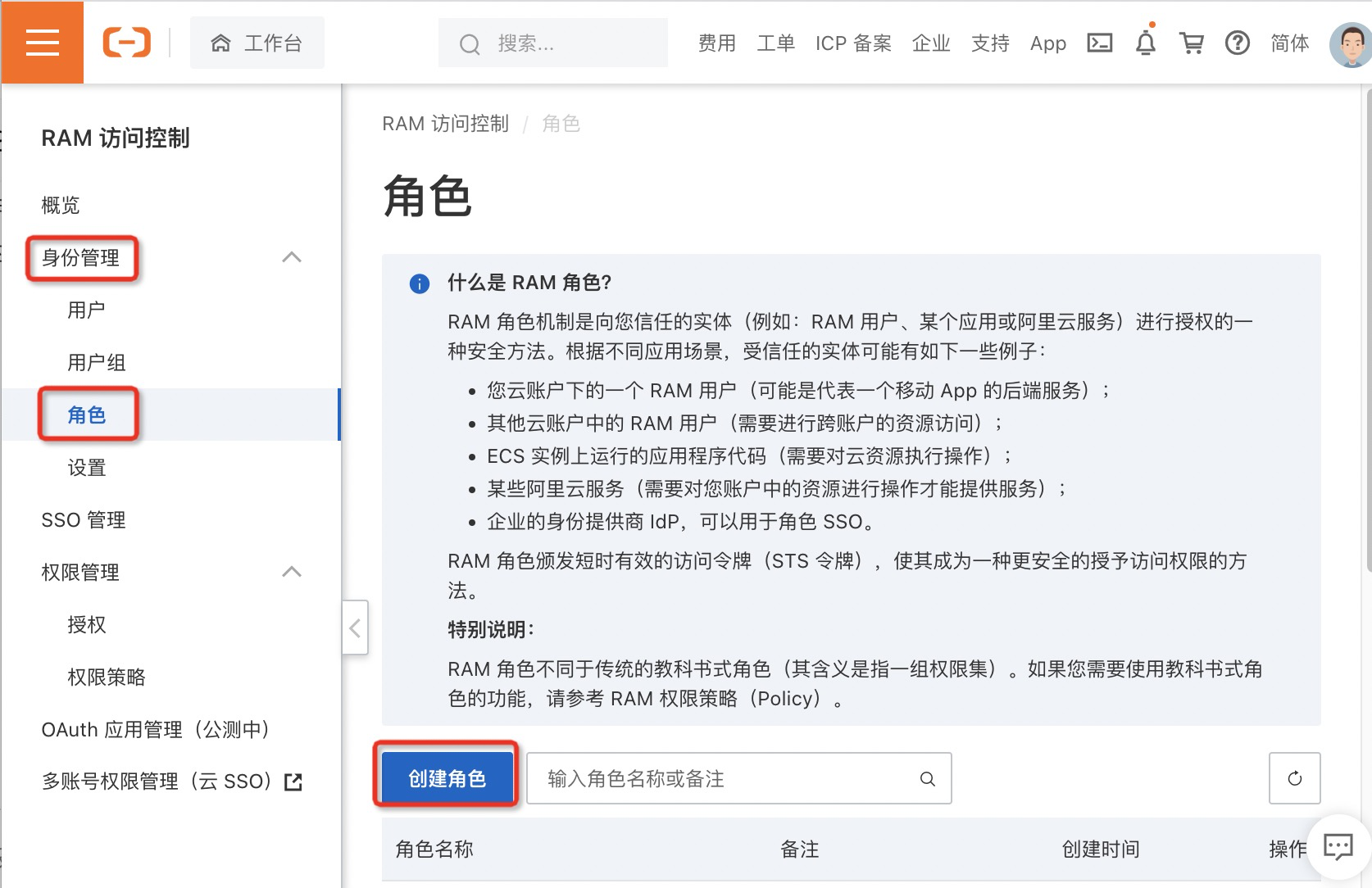Screen dimensions: 1372x888
Task: Collapse the sidebar with the arrow handle
Action: coord(355,628)
